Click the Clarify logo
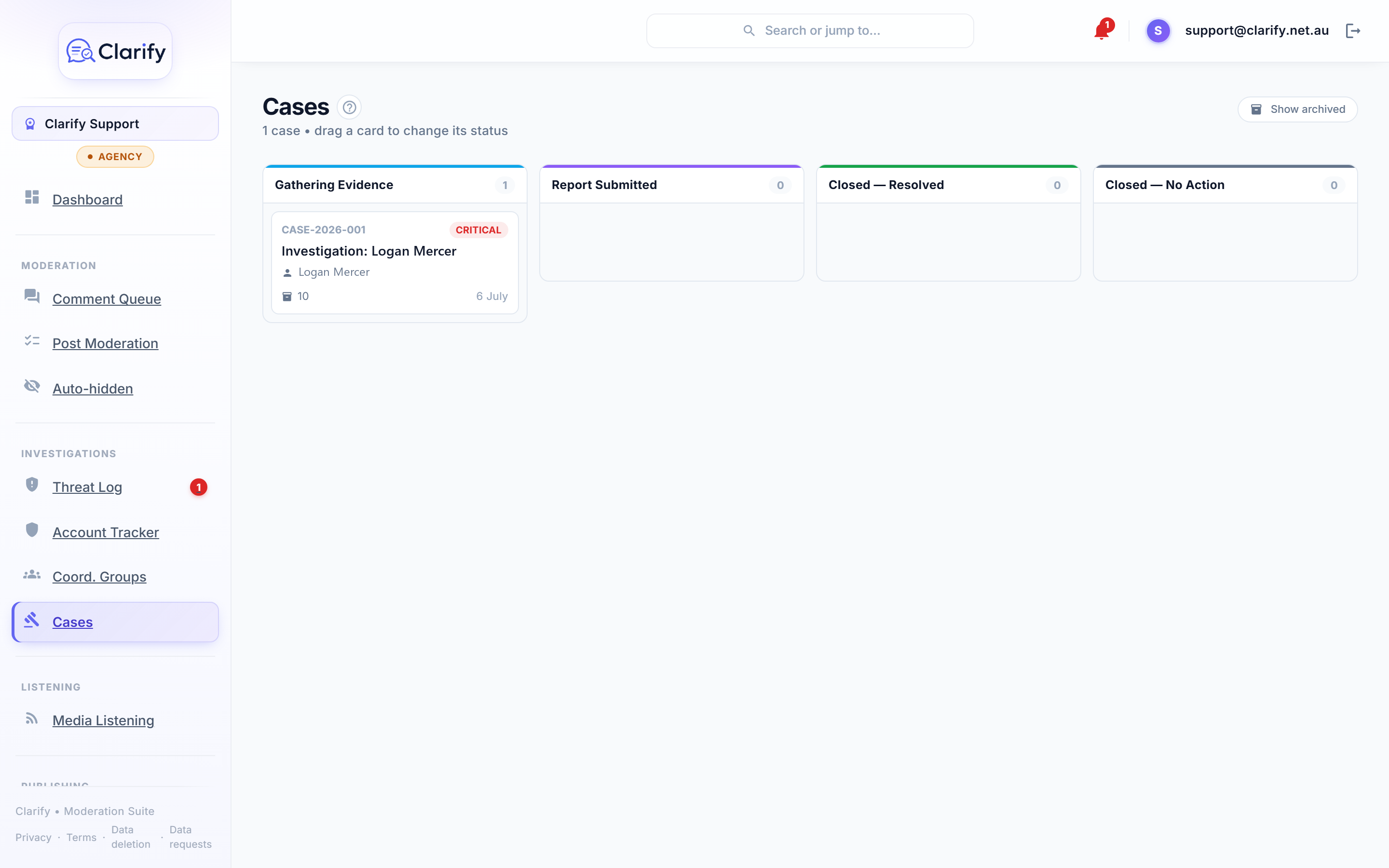This screenshot has height=868, width=1389. click(115, 51)
